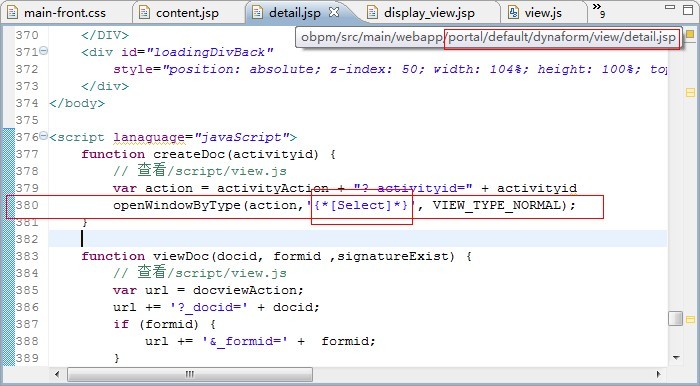Click the vertical scrollbar thumb

click(x=675, y=318)
